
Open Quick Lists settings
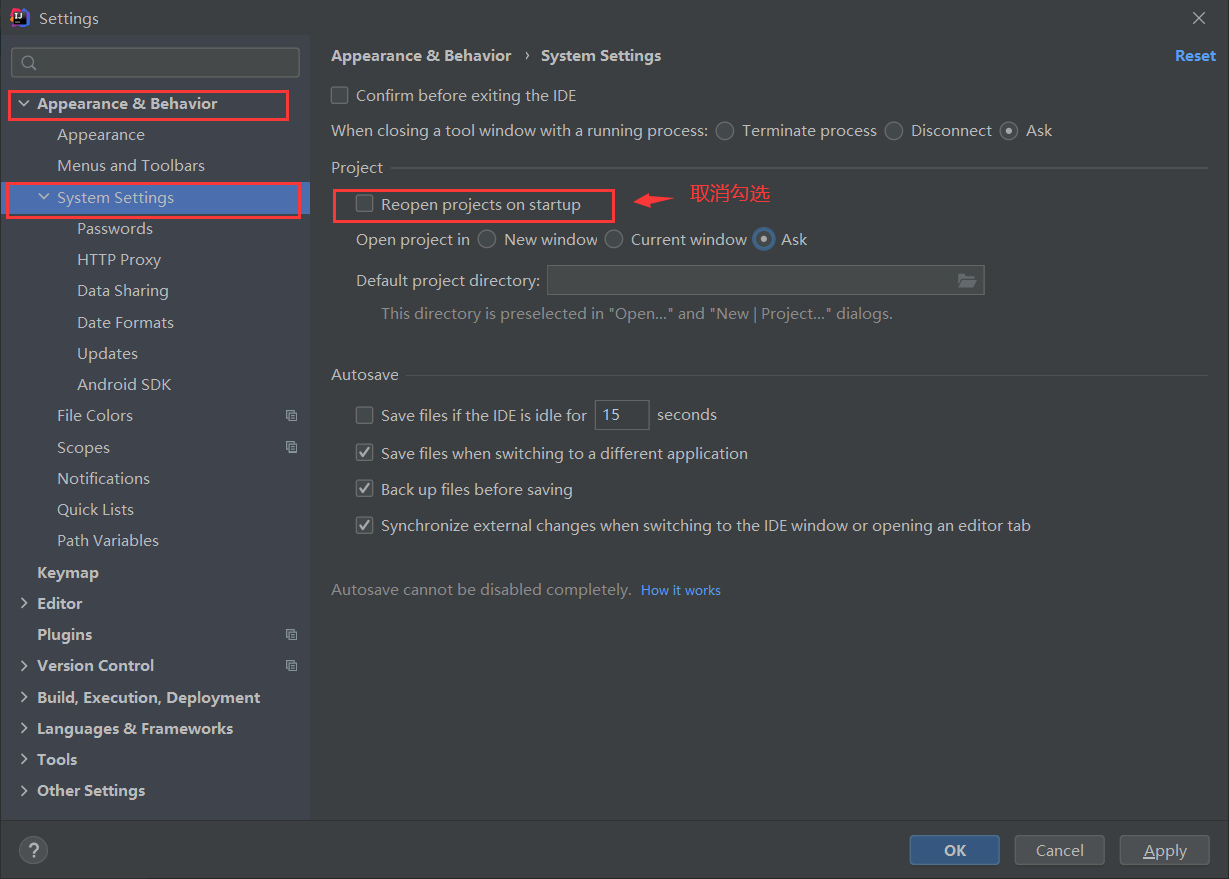tap(95, 510)
